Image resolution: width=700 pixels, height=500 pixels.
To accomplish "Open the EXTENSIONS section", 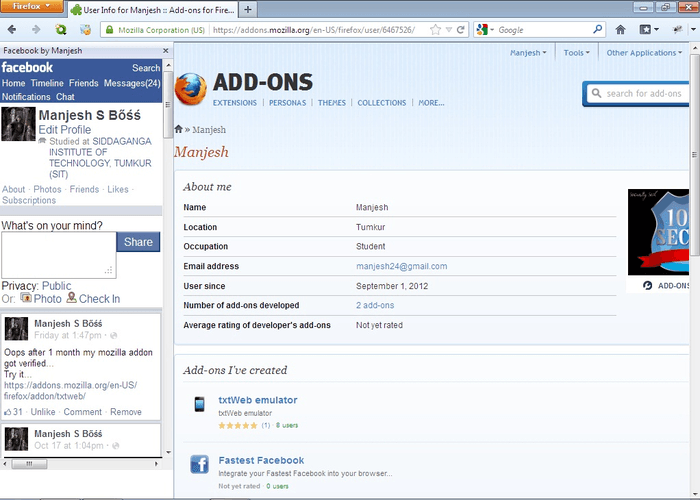I will coord(235,103).
